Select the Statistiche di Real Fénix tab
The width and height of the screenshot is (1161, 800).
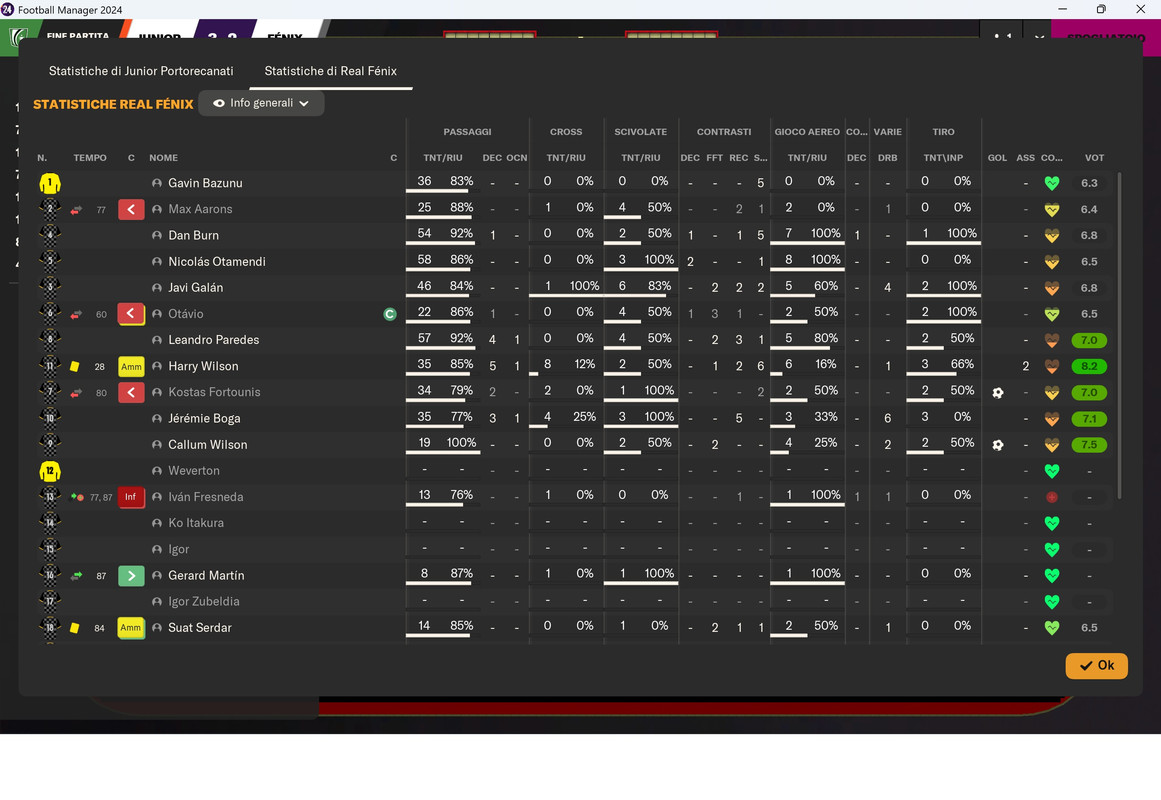[330, 71]
